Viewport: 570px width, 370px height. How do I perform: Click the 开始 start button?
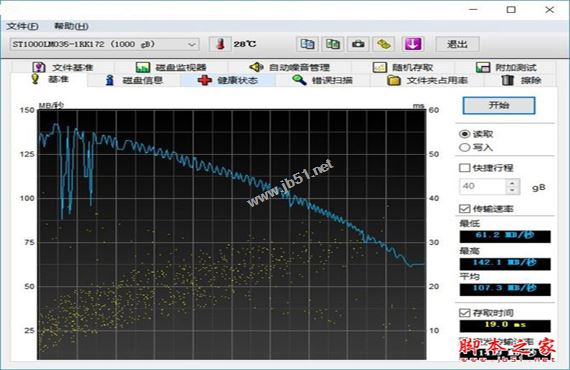[499, 105]
